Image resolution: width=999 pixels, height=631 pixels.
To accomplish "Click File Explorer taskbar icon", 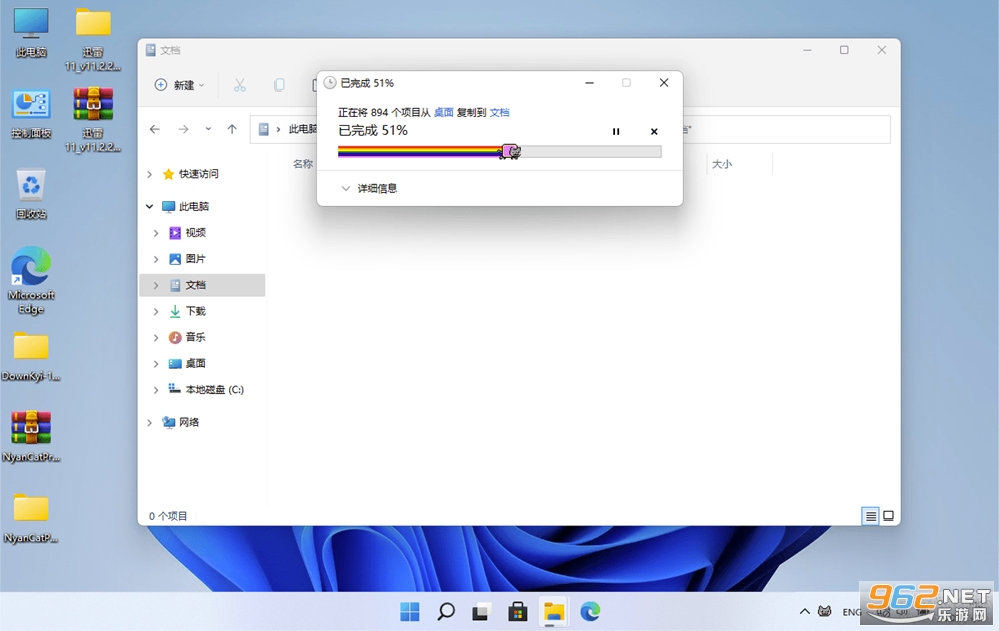I will 554,612.
